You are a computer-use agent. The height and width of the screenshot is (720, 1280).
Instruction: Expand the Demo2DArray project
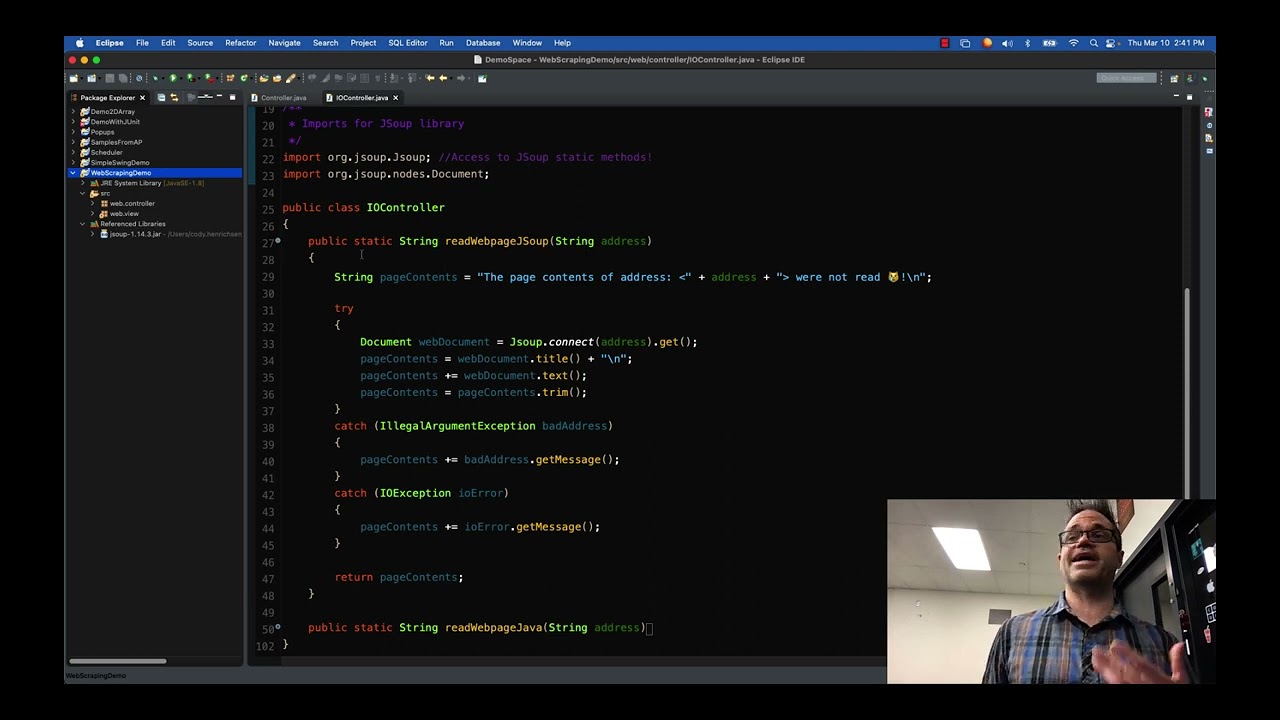coord(73,111)
